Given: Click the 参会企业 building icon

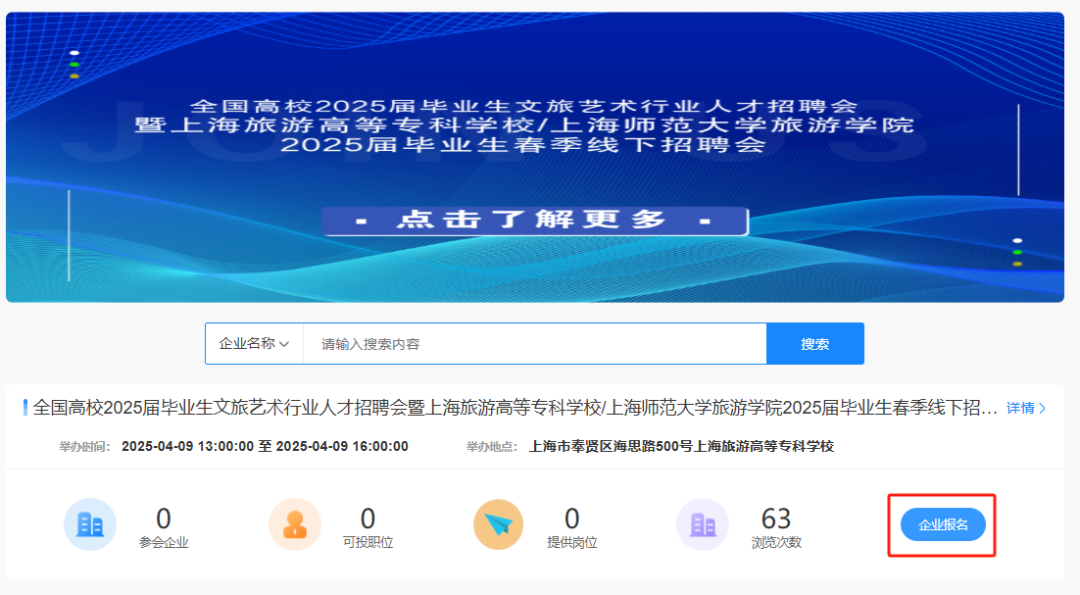Looking at the screenshot, I should coord(90,525).
